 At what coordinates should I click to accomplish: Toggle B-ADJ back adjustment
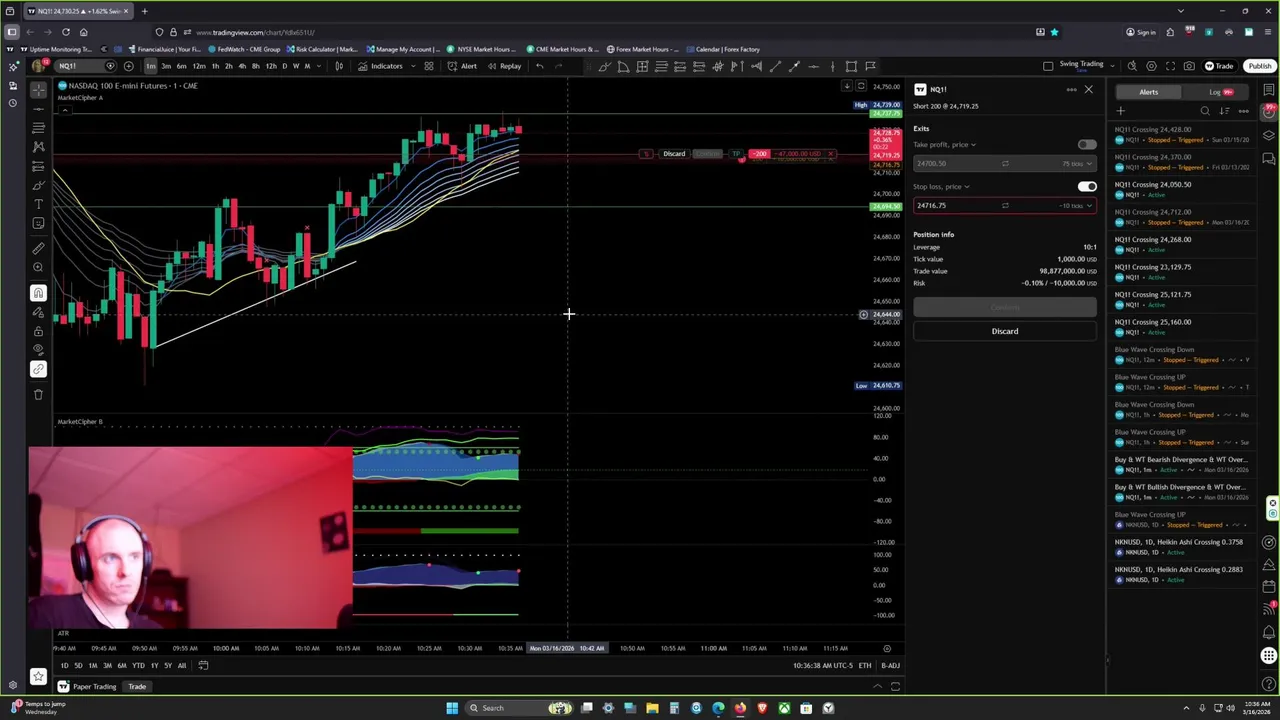click(x=889, y=665)
